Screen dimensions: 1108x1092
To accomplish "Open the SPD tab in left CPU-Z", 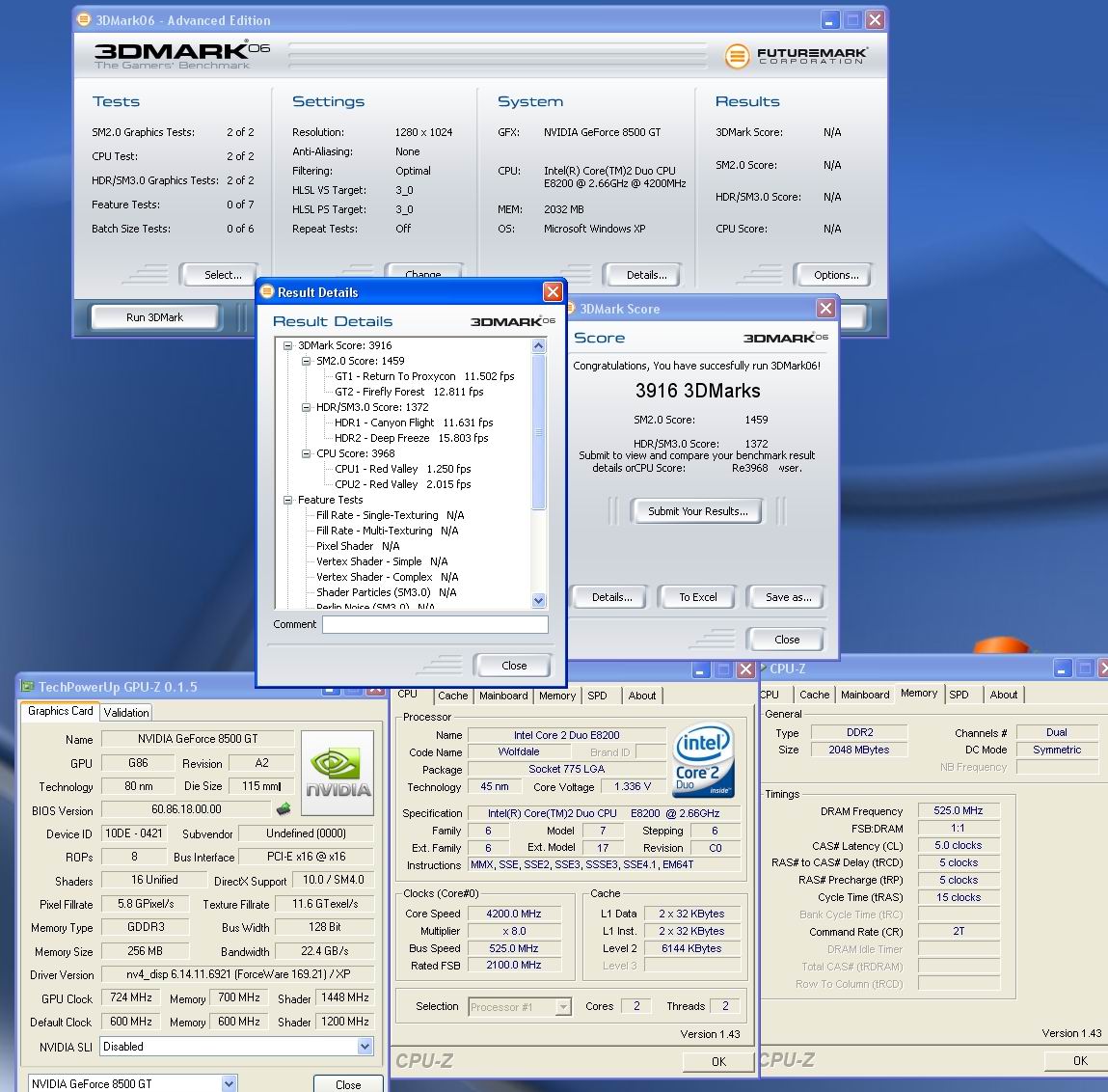I will click(x=597, y=696).
